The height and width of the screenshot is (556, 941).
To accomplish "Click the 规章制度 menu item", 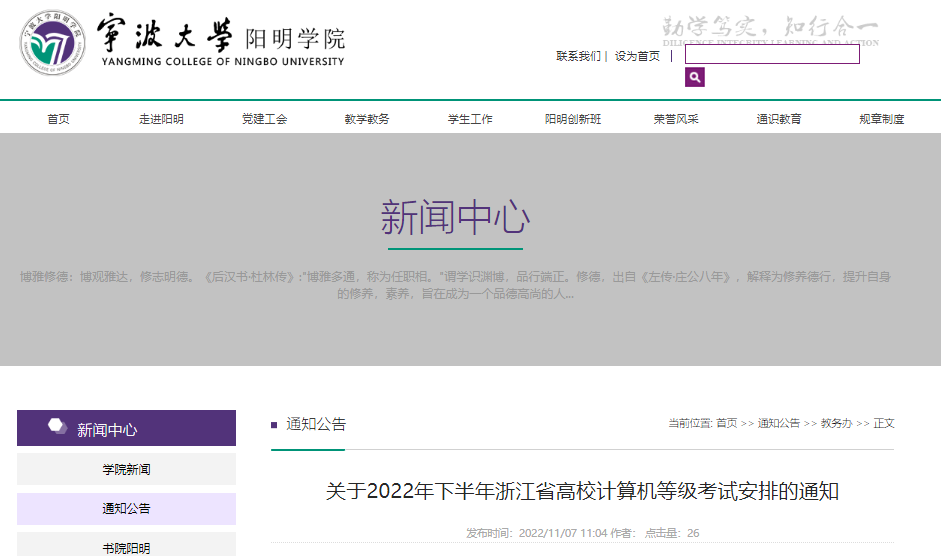I will pyautogui.click(x=882, y=119).
